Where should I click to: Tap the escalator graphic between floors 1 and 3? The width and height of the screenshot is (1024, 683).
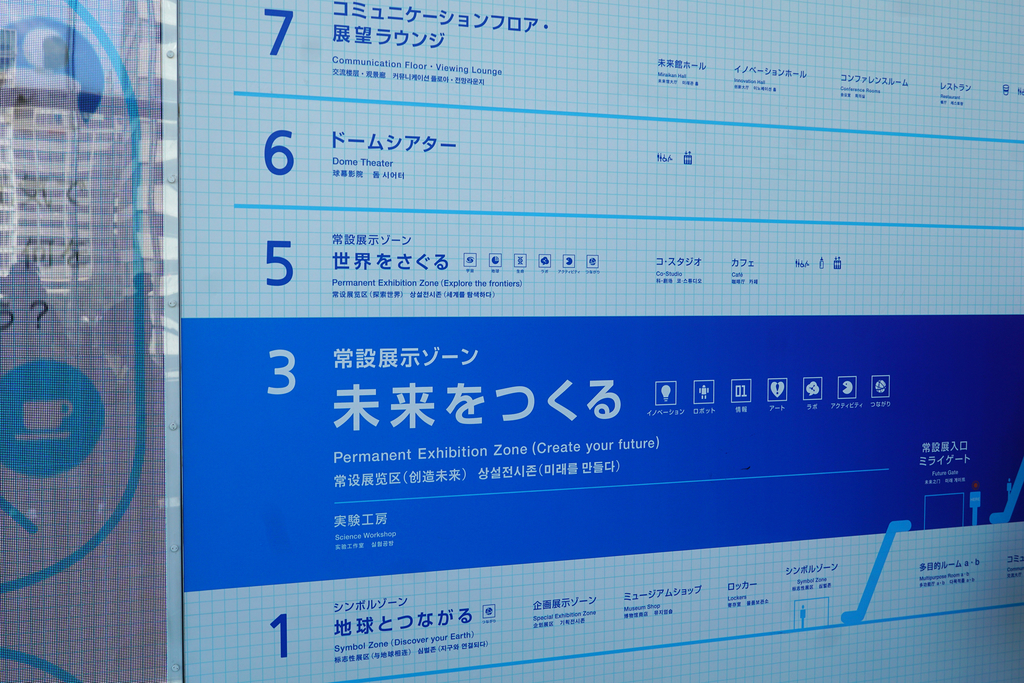(875, 571)
